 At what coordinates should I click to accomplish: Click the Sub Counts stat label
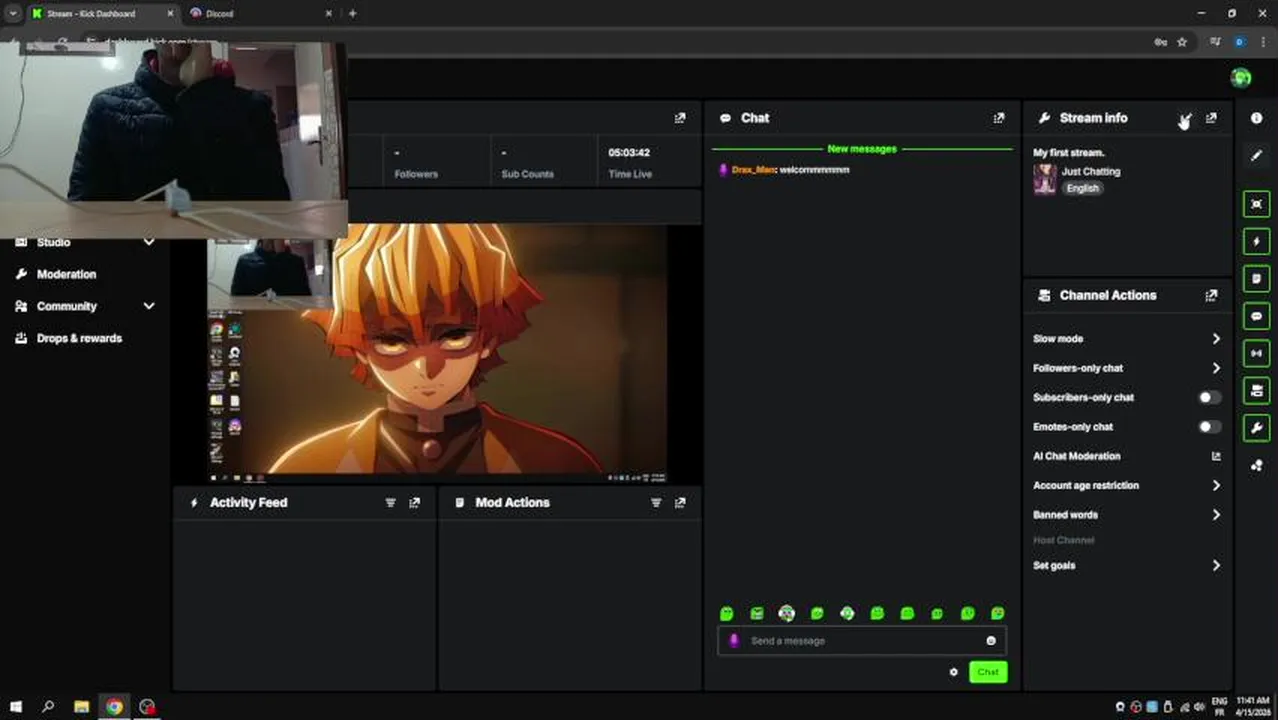tap(527, 174)
